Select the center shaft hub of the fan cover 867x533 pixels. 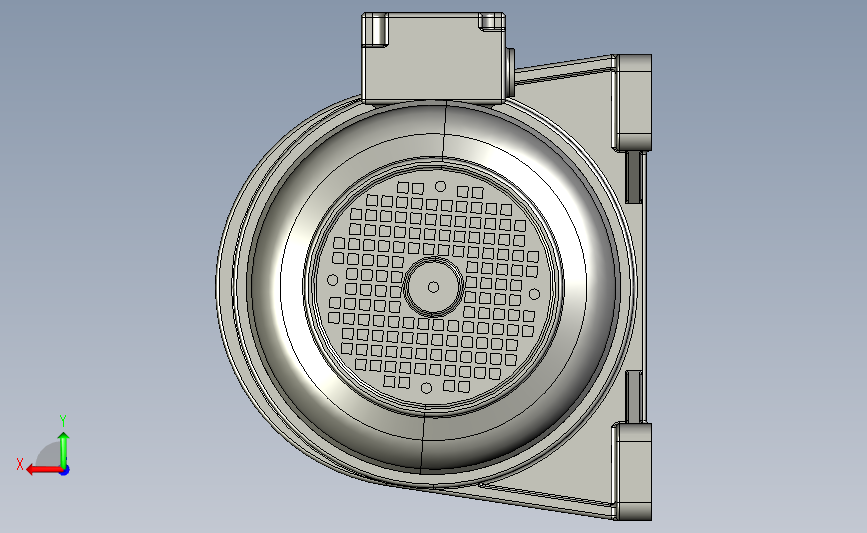(434, 287)
